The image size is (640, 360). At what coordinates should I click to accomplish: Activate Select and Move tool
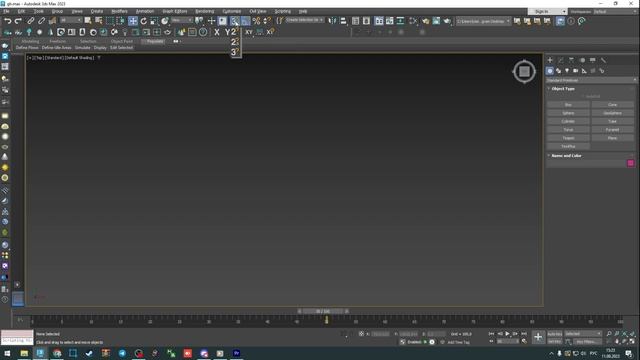133,21
